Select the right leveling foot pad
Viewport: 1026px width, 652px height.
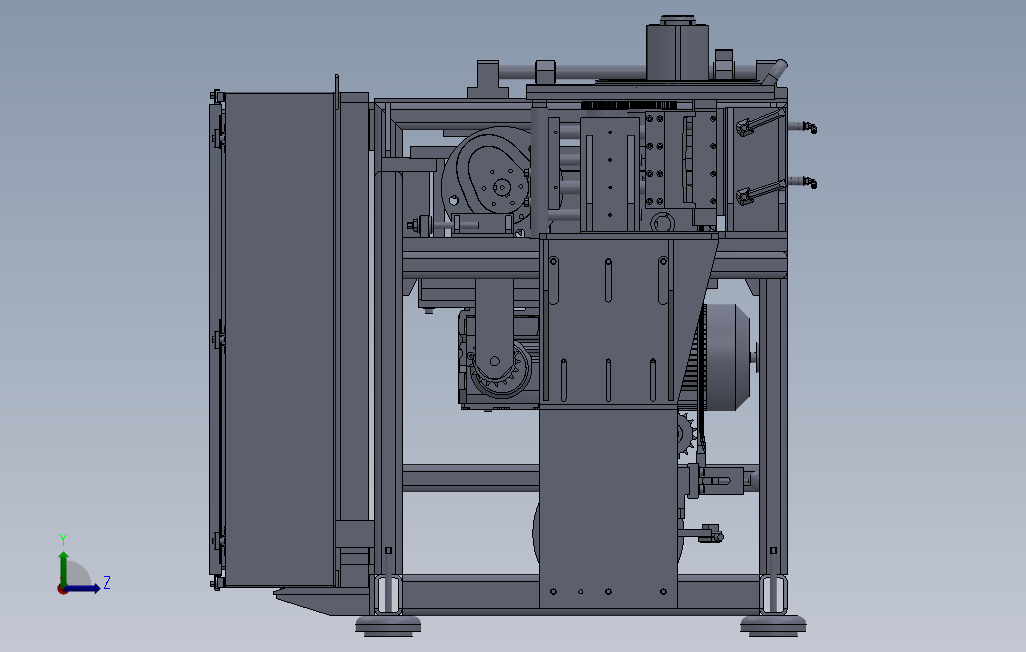click(773, 625)
